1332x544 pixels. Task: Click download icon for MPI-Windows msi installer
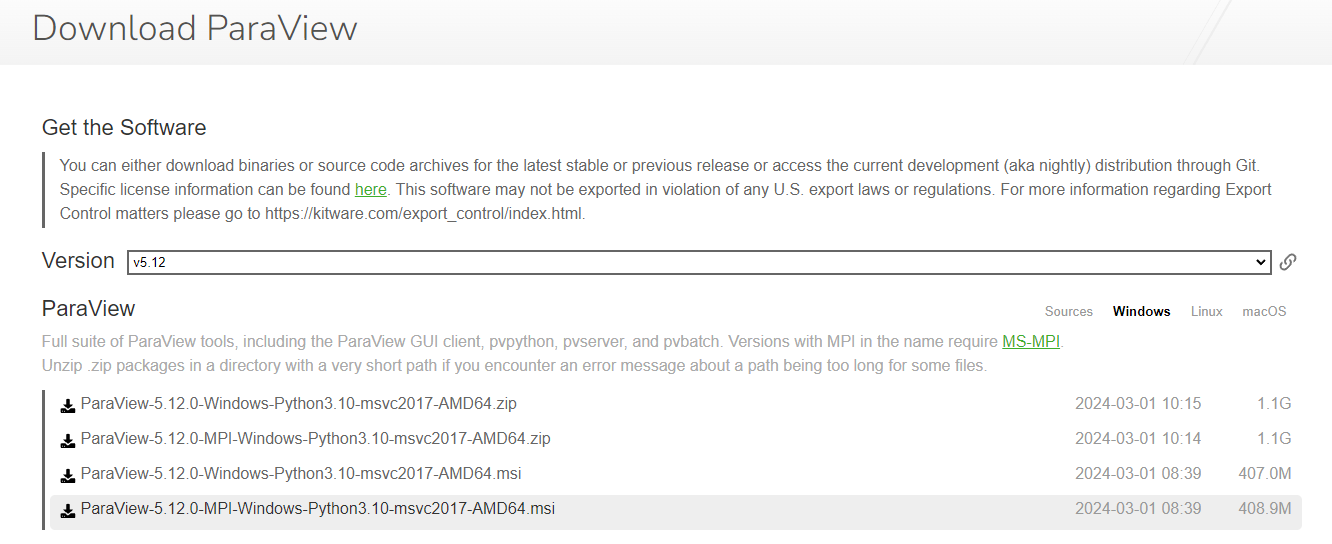tap(68, 510)
